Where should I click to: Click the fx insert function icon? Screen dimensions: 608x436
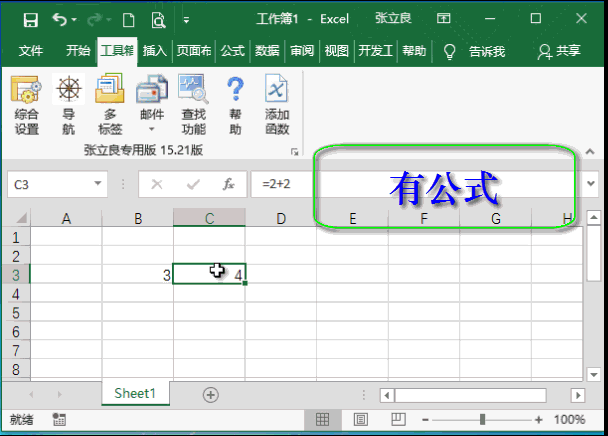coord(228,184)
